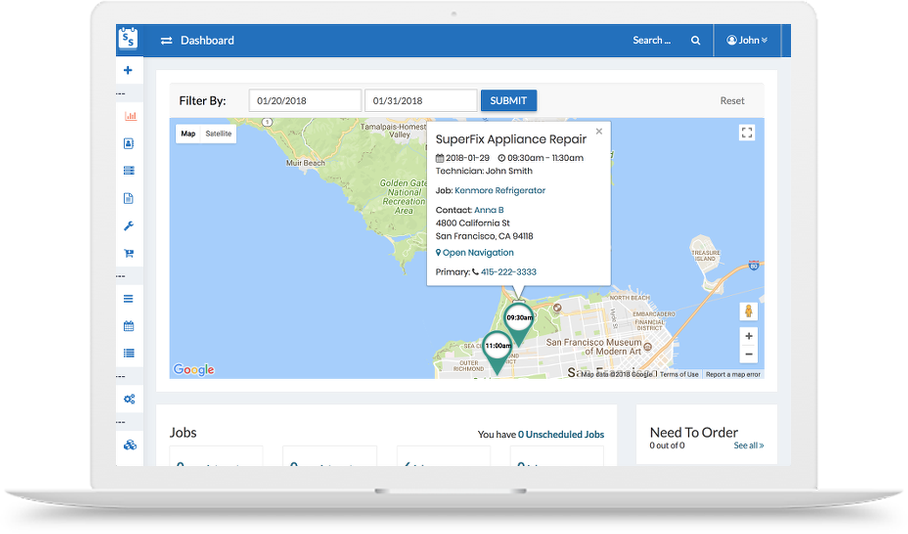Switch map to Satellite view
Image resolution: width=908 pixels, height=534 pixels.
click(x=218, y=134)
